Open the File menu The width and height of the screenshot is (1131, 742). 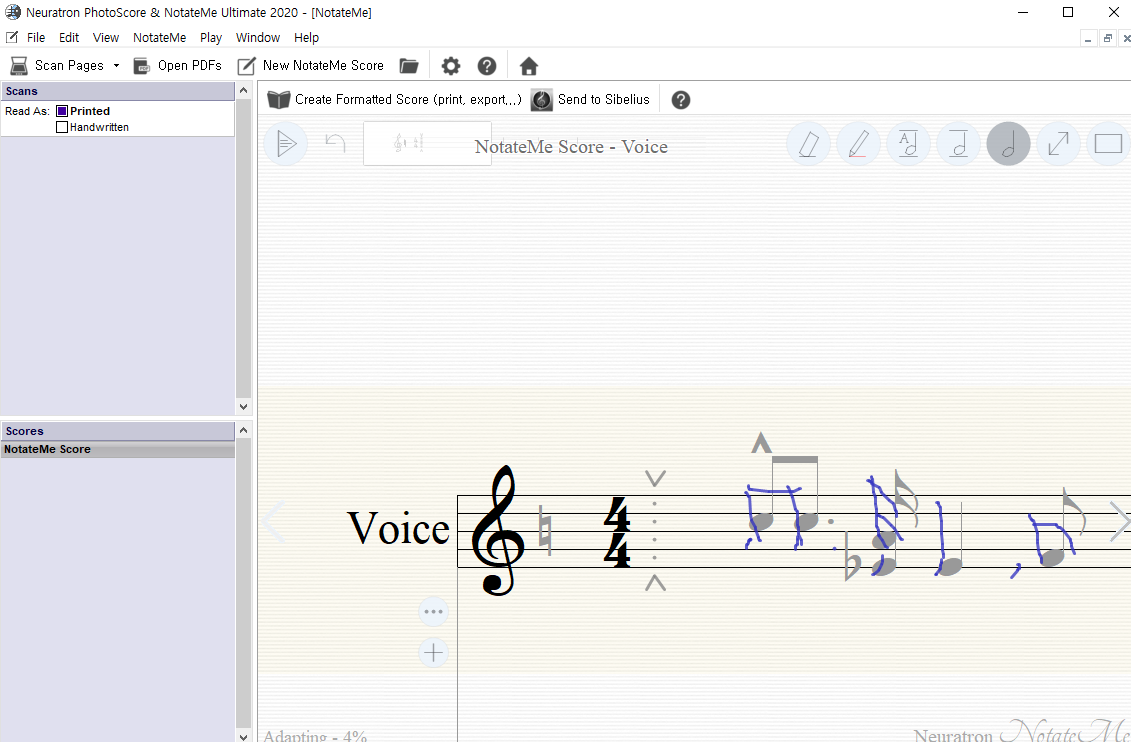tap(36, 37)
